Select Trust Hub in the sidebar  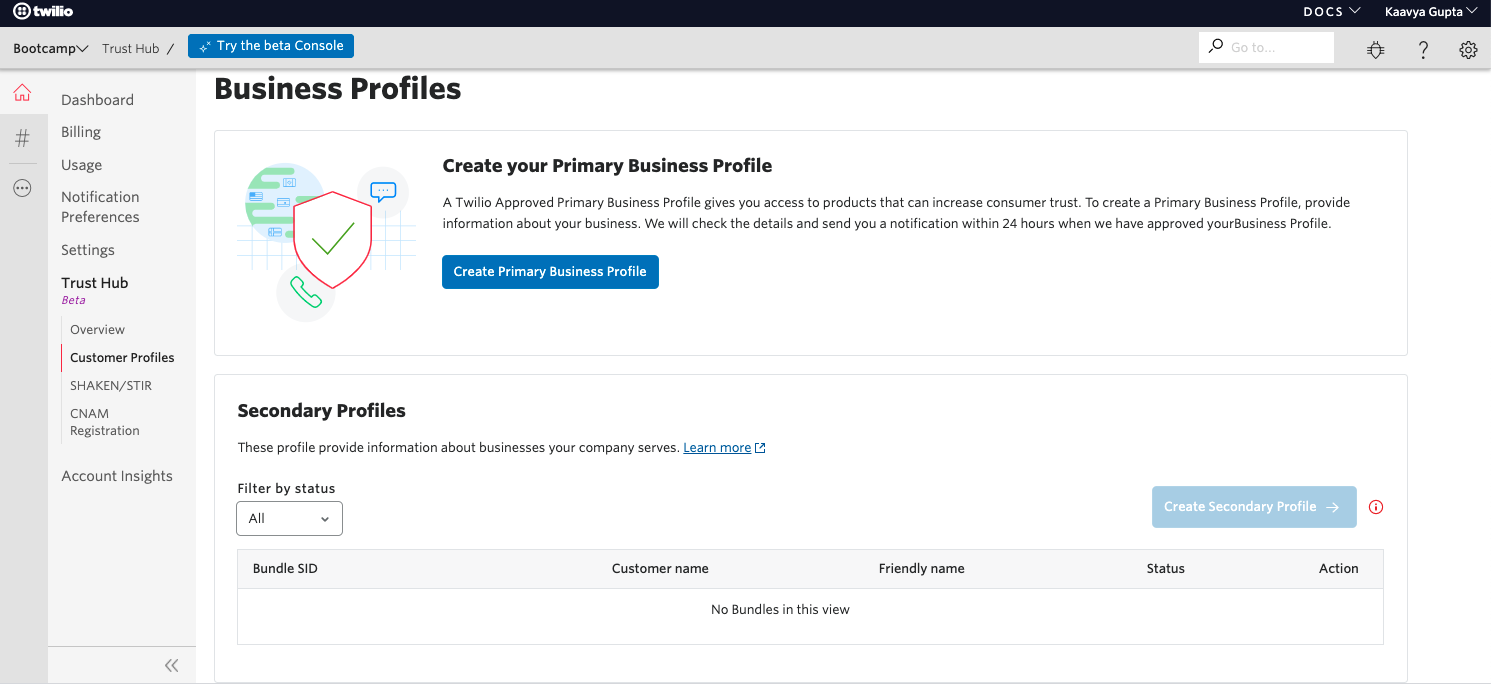point(95,283)
